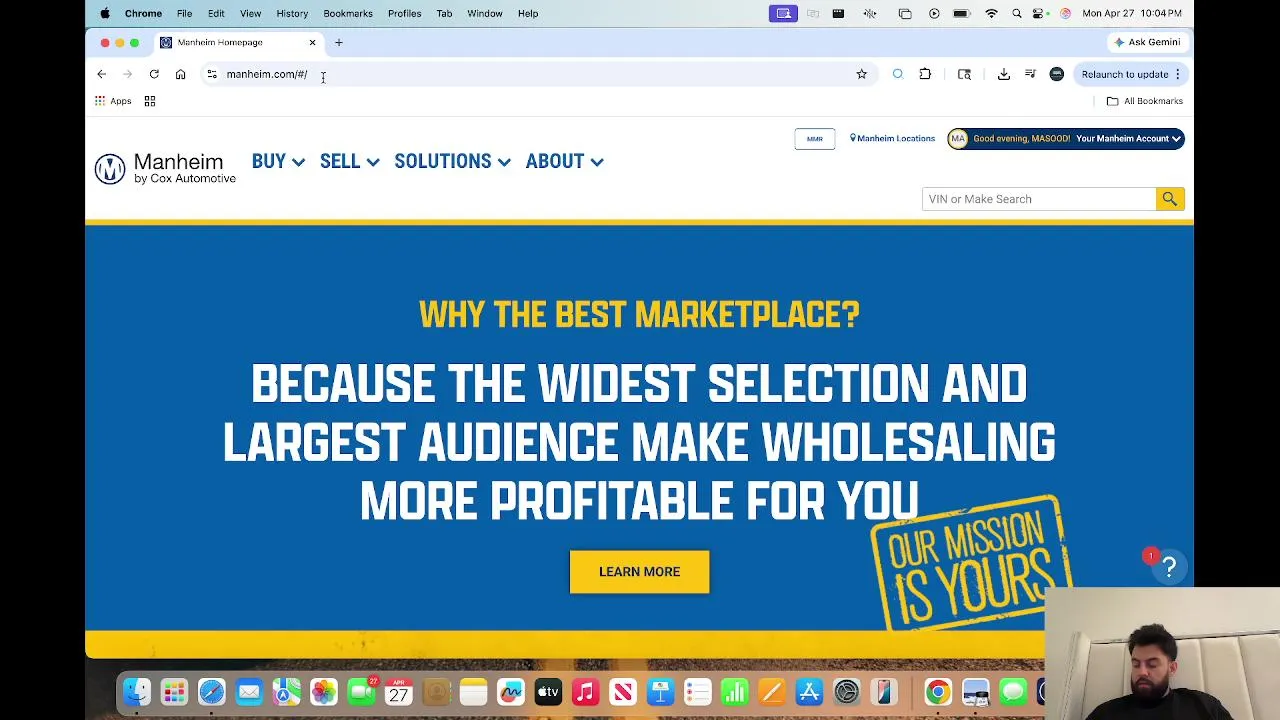This screenshot has height=720, width=1280.
Task: Expand the ABOUT dropdown menu
Action: [564, 162]
